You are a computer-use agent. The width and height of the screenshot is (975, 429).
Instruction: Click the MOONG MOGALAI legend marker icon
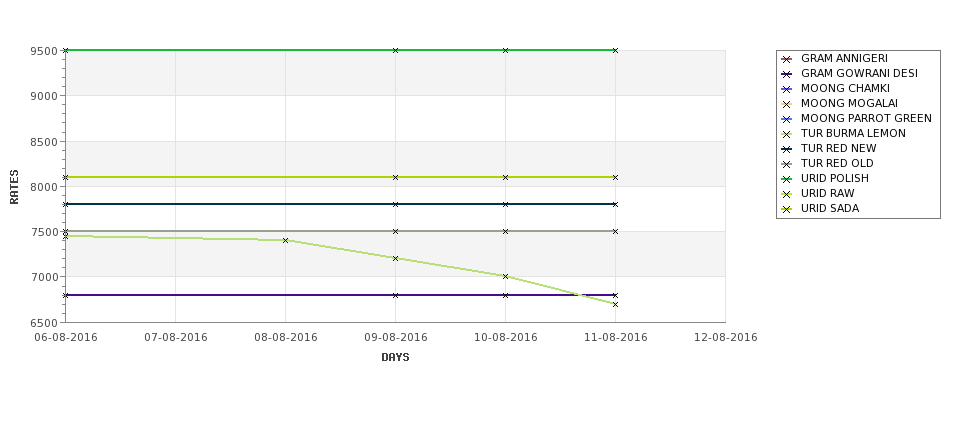click(x=787, y=104)
